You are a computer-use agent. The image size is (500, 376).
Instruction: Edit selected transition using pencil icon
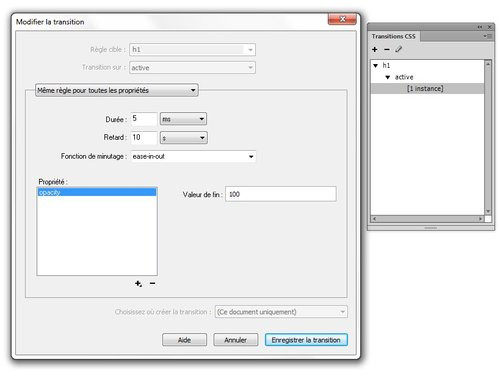[398, 49]
